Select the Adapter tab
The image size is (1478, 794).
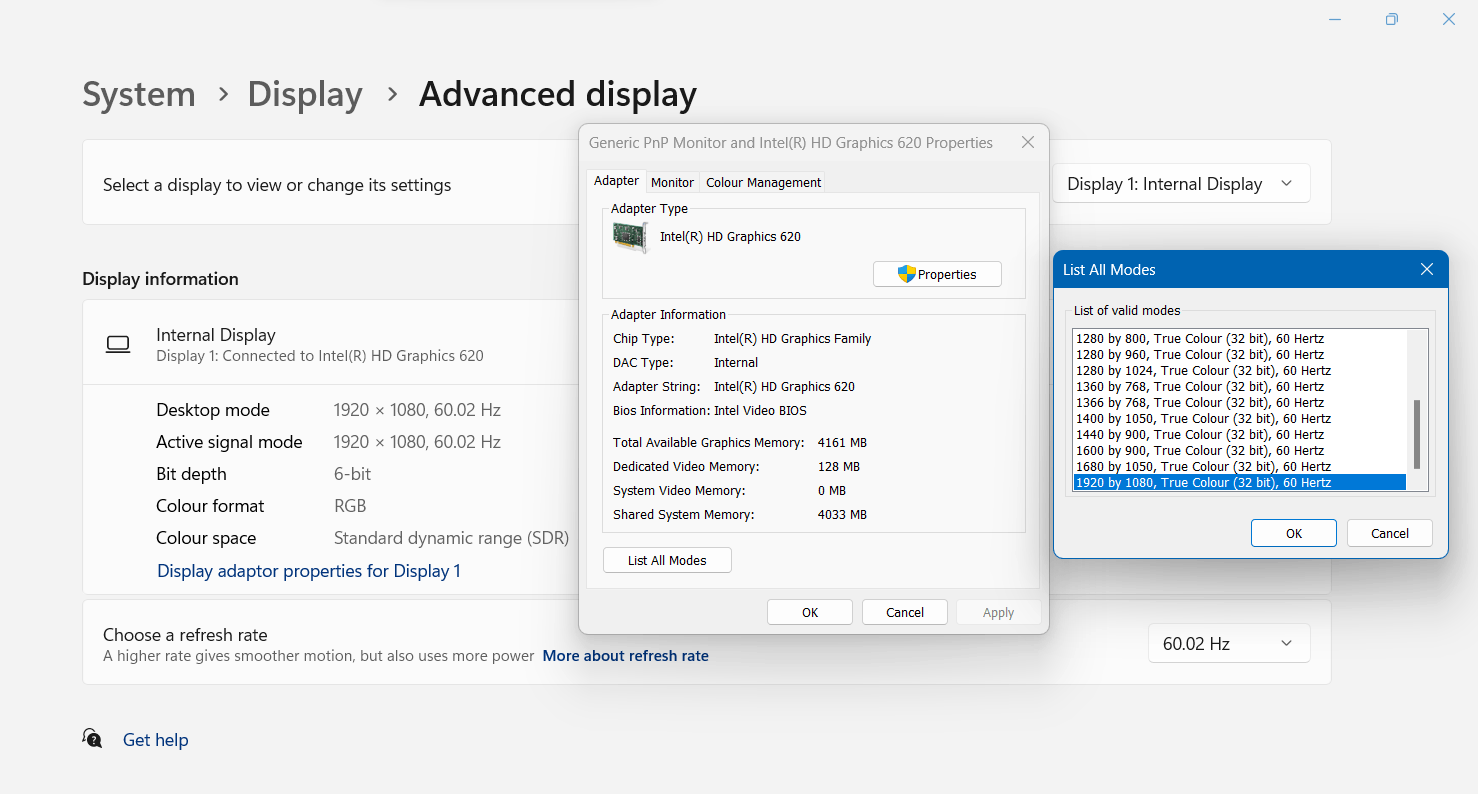tap(616, 181)
